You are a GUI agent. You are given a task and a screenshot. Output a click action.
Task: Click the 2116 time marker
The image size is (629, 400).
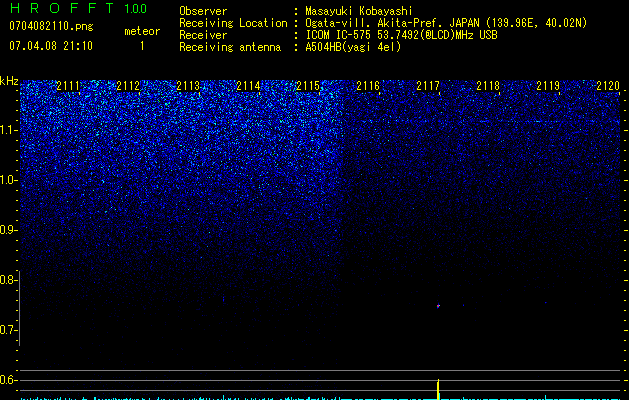click(x=368, y=86)
